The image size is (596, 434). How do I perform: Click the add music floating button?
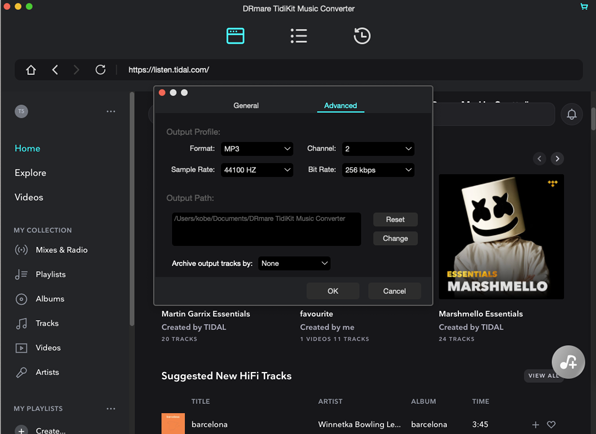coord(568,362)
